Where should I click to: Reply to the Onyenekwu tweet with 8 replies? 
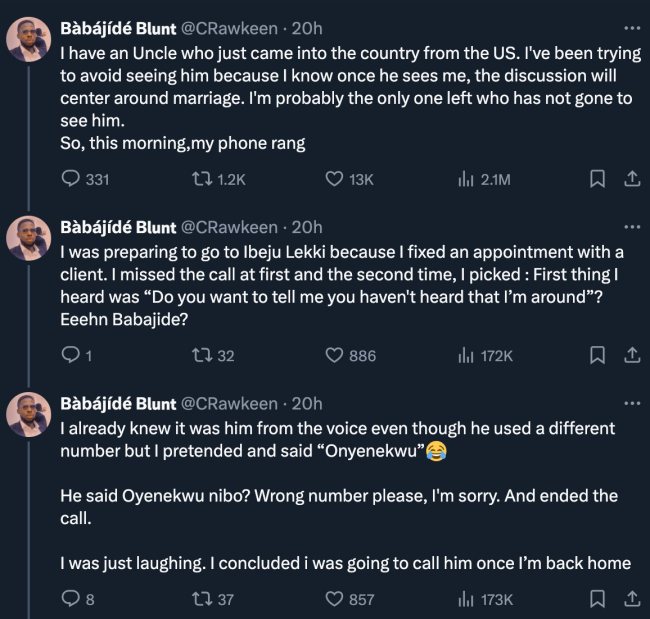[x=71, y=599]
